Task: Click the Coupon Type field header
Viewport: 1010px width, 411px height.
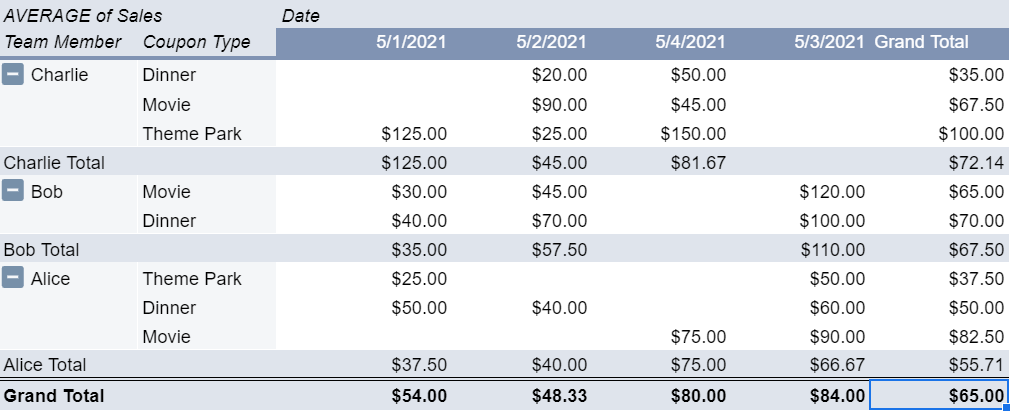Action: (196, 43)
